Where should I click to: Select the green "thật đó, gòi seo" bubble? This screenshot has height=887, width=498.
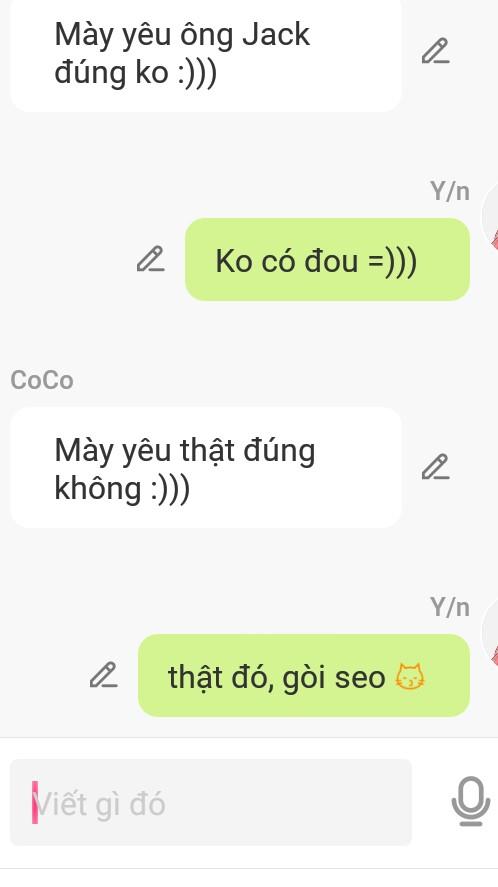(304, 675)
